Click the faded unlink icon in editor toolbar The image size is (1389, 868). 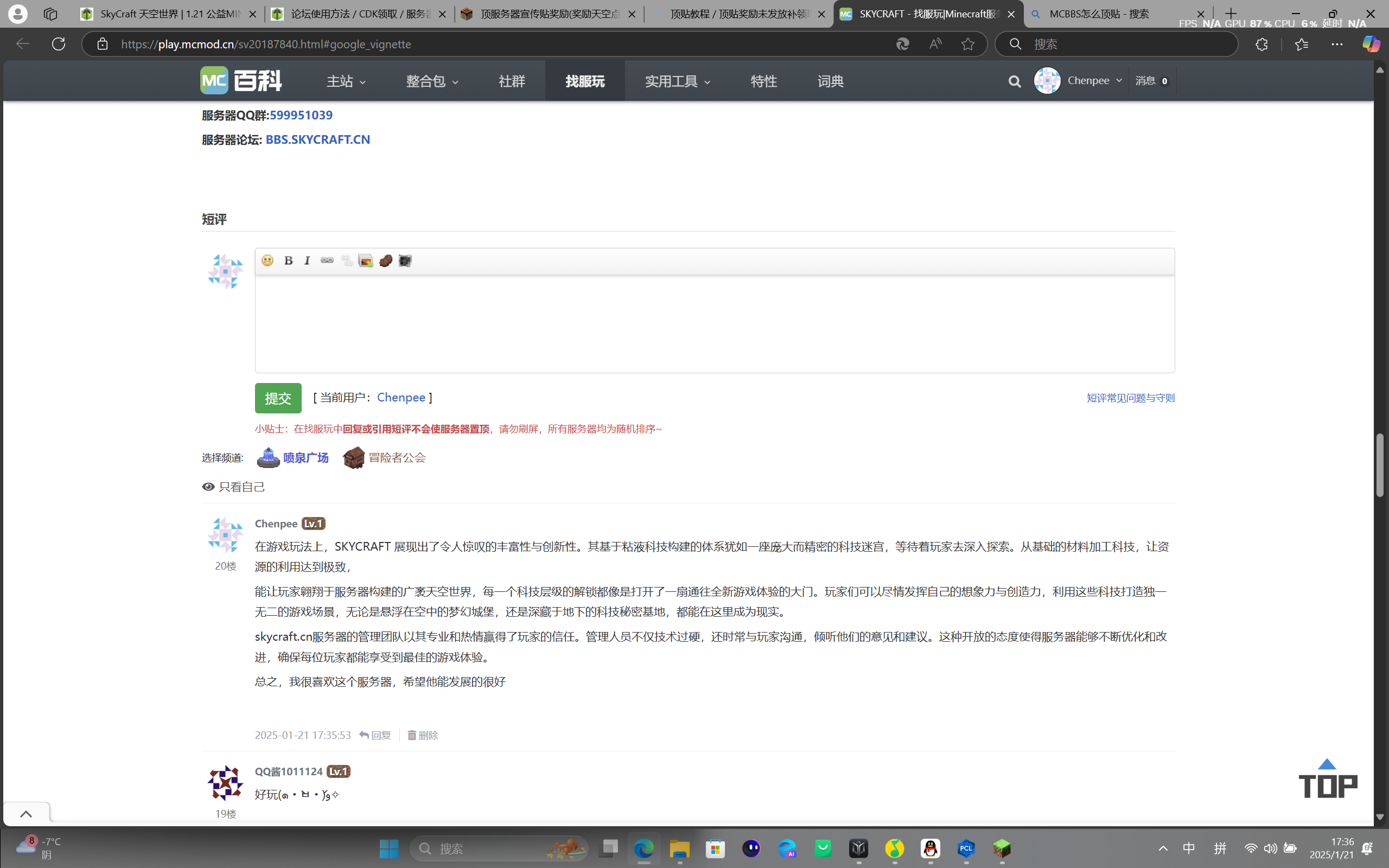coord(346,260)
